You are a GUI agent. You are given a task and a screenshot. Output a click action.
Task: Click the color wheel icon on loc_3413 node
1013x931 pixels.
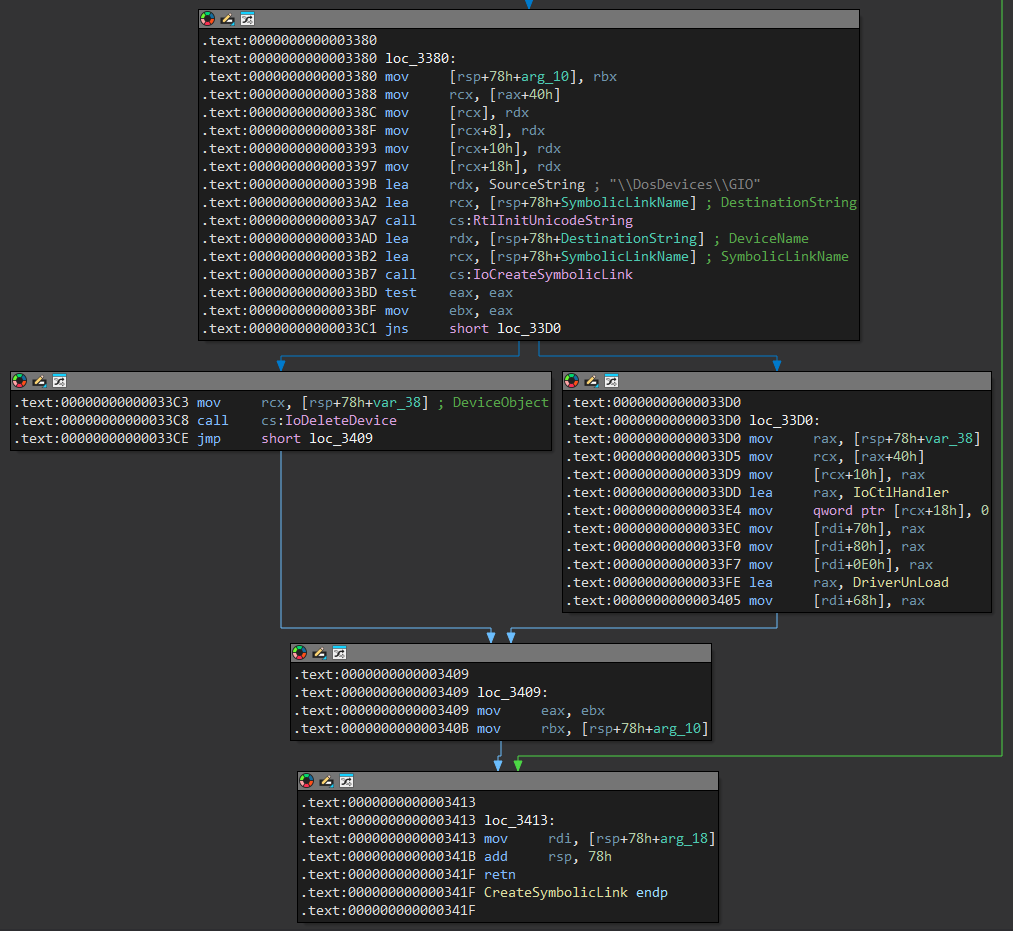(307, 781)
